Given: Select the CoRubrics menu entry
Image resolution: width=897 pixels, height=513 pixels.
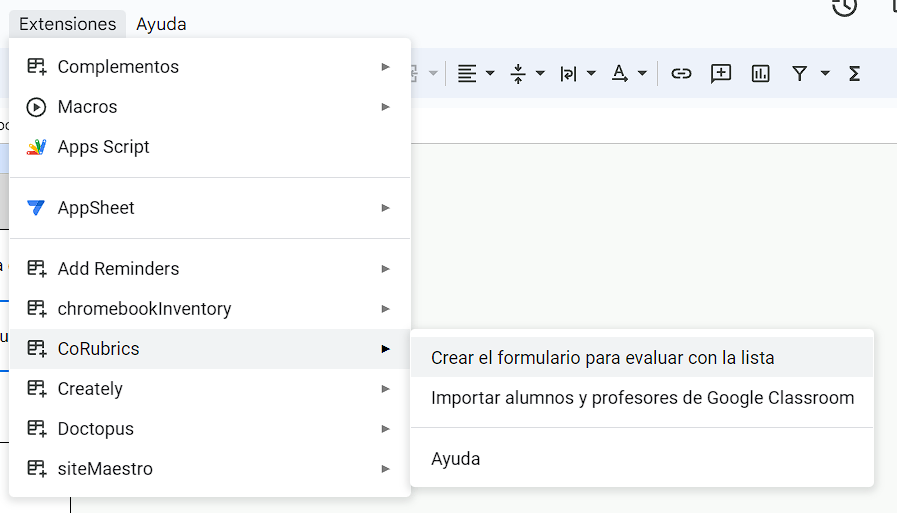Looking at the screenshot, I should click(x=210, y=349).
